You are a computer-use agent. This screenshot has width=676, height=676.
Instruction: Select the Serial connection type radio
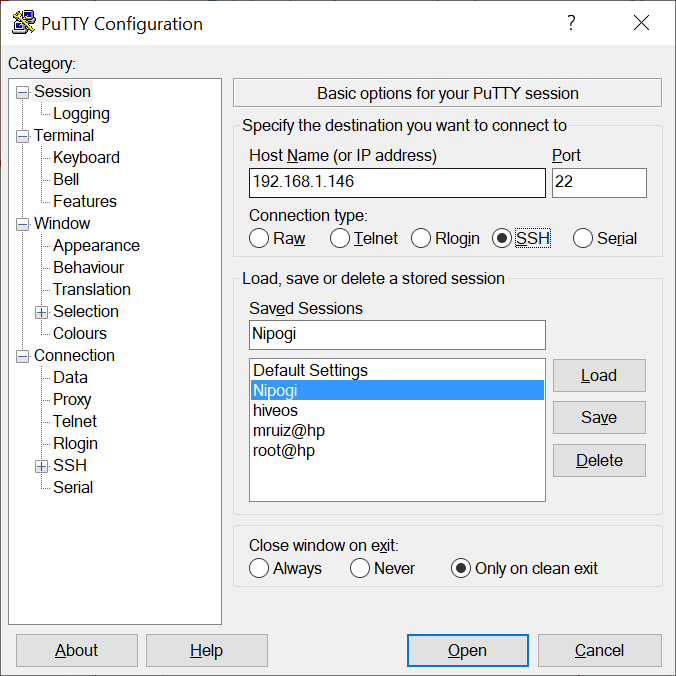click(583, 238)
